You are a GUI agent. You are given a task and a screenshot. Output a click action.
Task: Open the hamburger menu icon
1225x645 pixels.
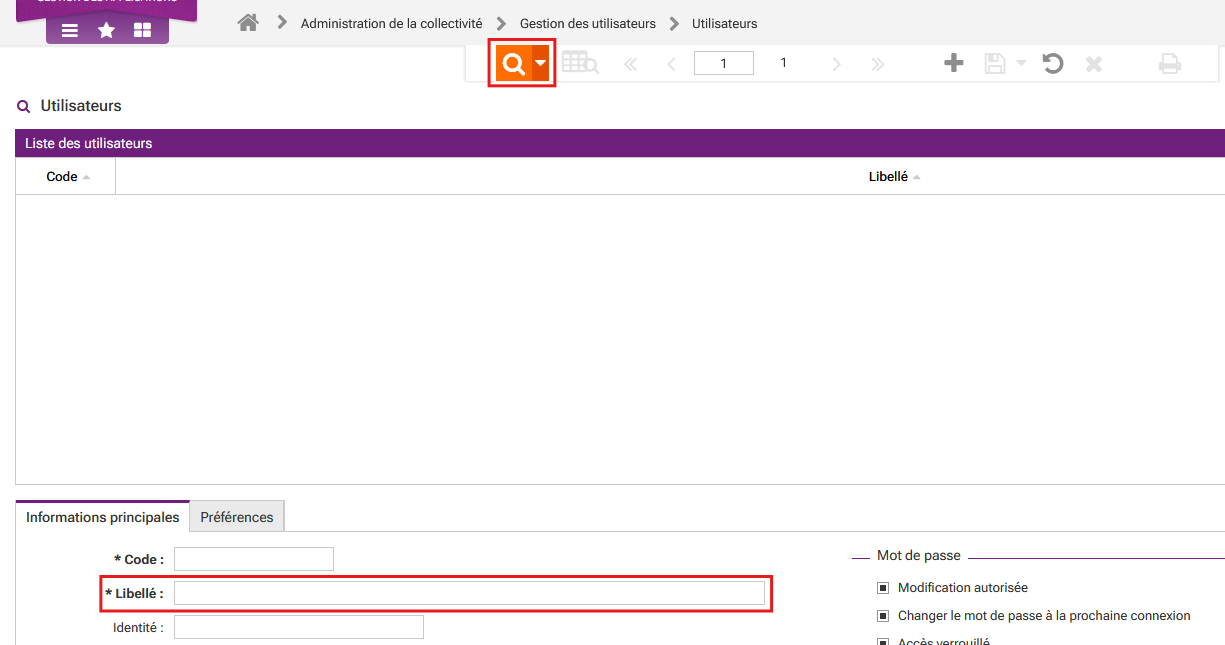coord(70,30)
